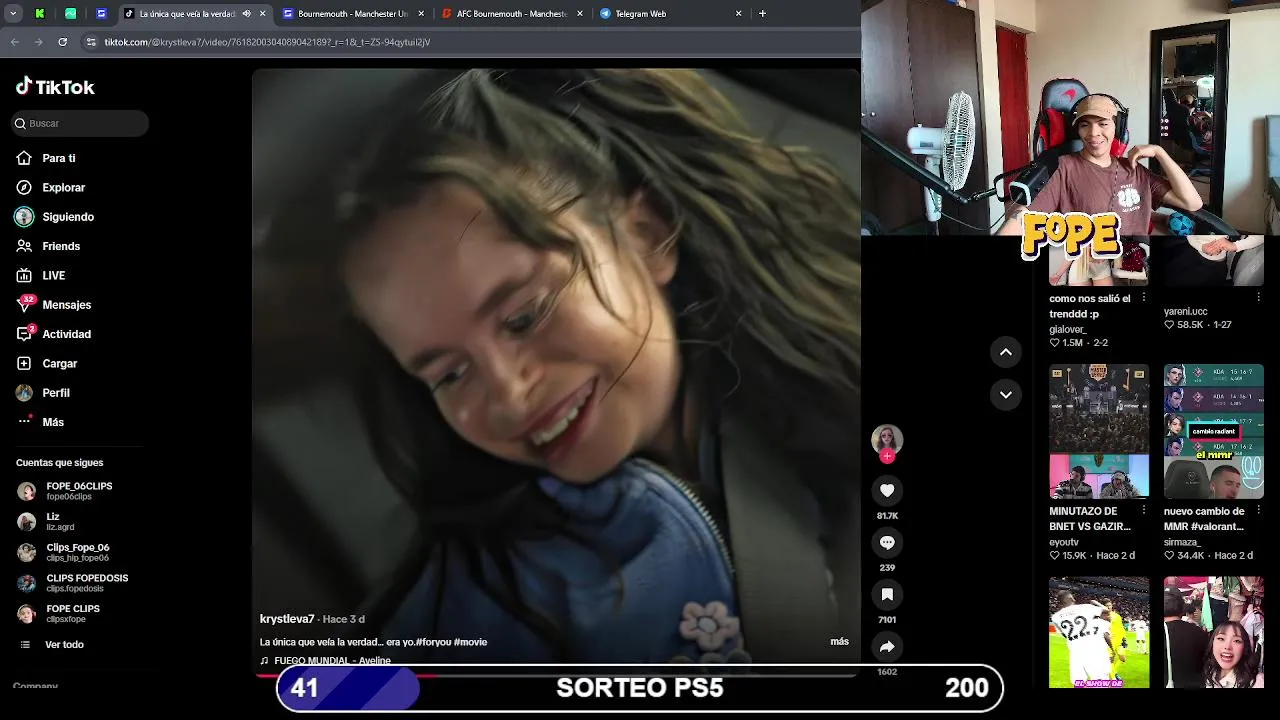Open nuevo cambio de MMR video thumbnail

pyautogui.click(x=1214, y=431)
